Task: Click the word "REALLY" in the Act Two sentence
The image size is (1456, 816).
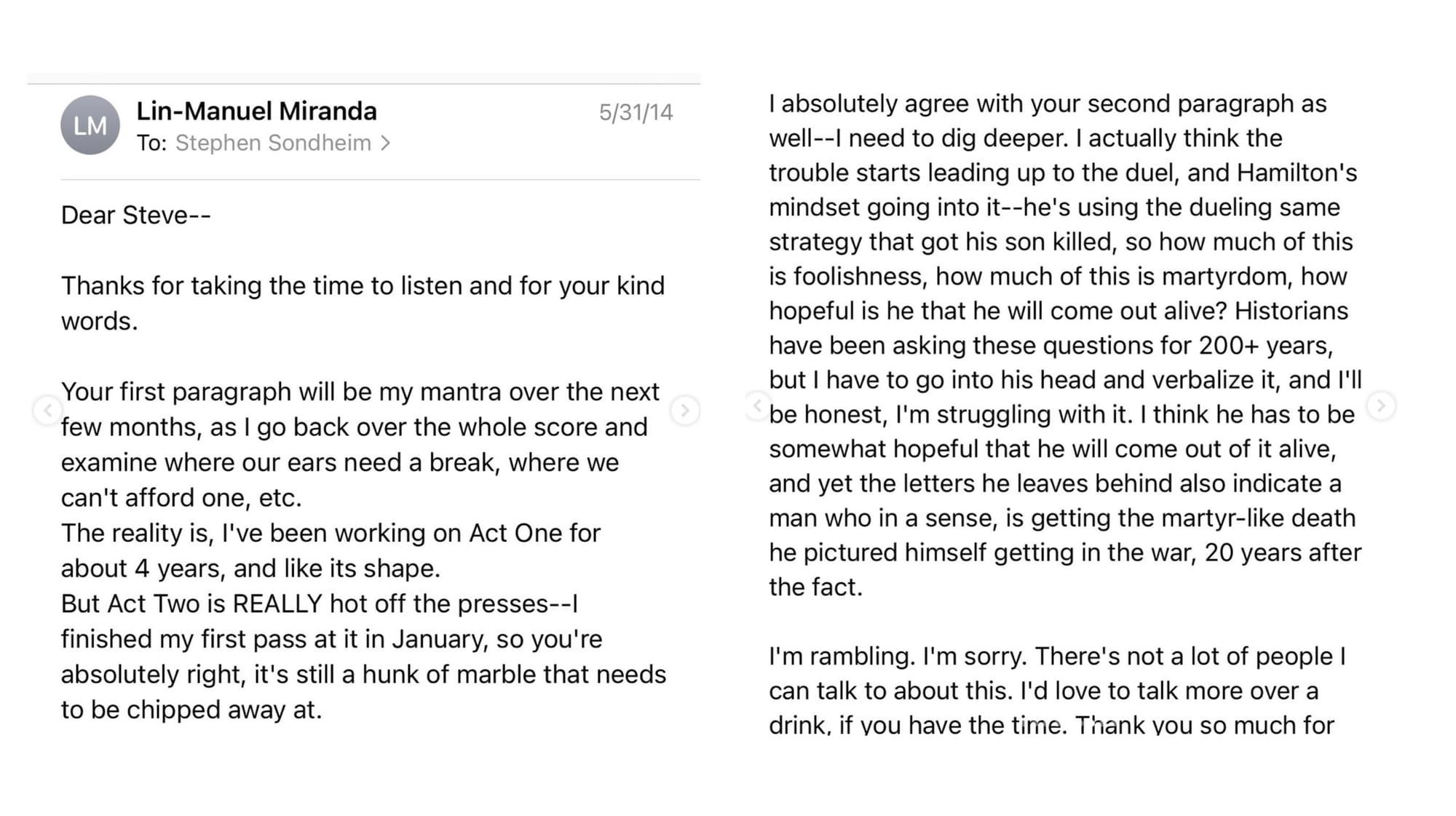Action: pos(277,604)
